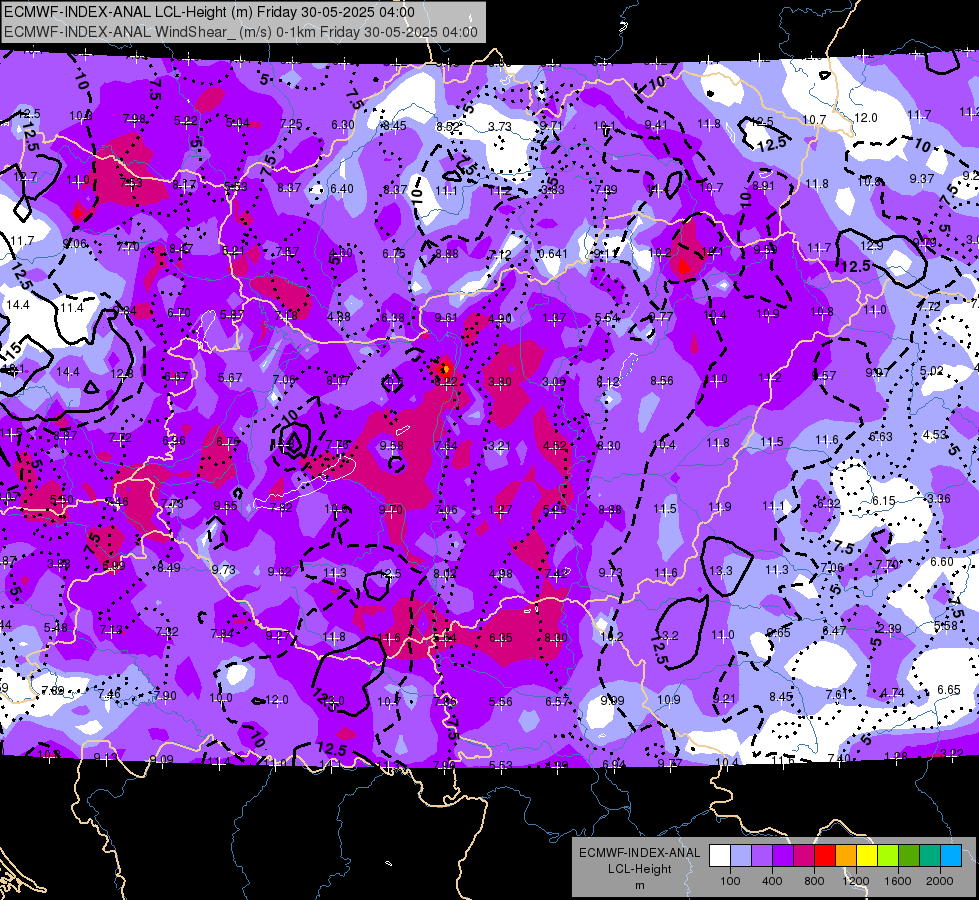The height and width of the screenshot is (900, 979).
Task: Click the '3.06' wind shear value
Action: click(x=554, y=381)
